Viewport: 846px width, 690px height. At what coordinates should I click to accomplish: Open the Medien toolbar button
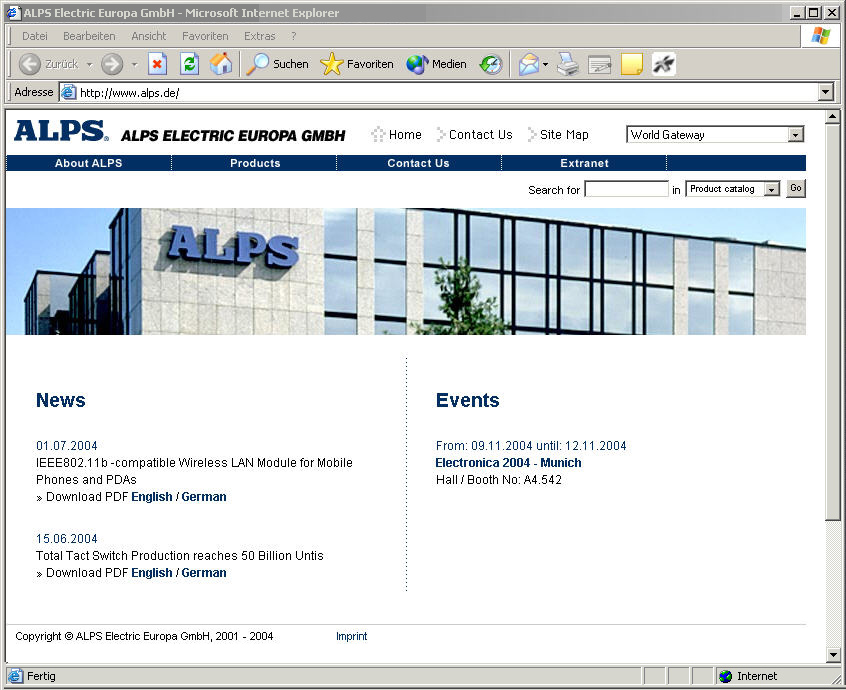[436, 64]
